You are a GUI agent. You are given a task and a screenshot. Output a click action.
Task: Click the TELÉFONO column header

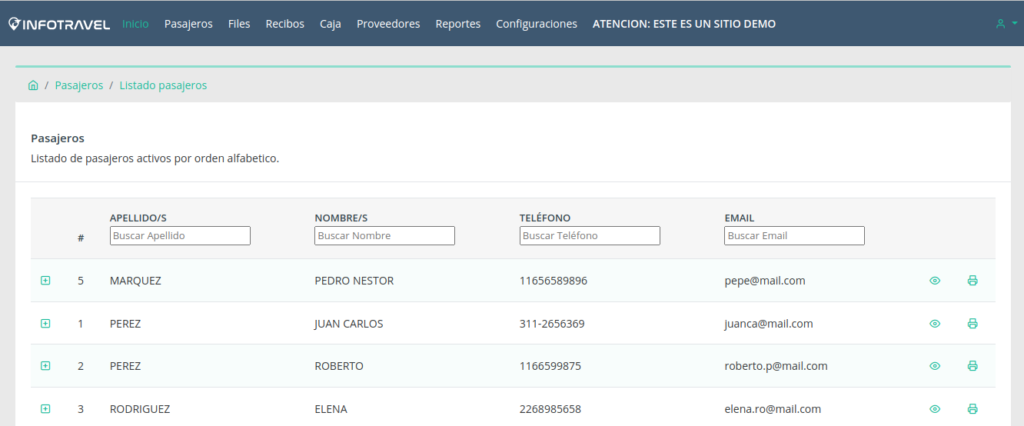545,218
